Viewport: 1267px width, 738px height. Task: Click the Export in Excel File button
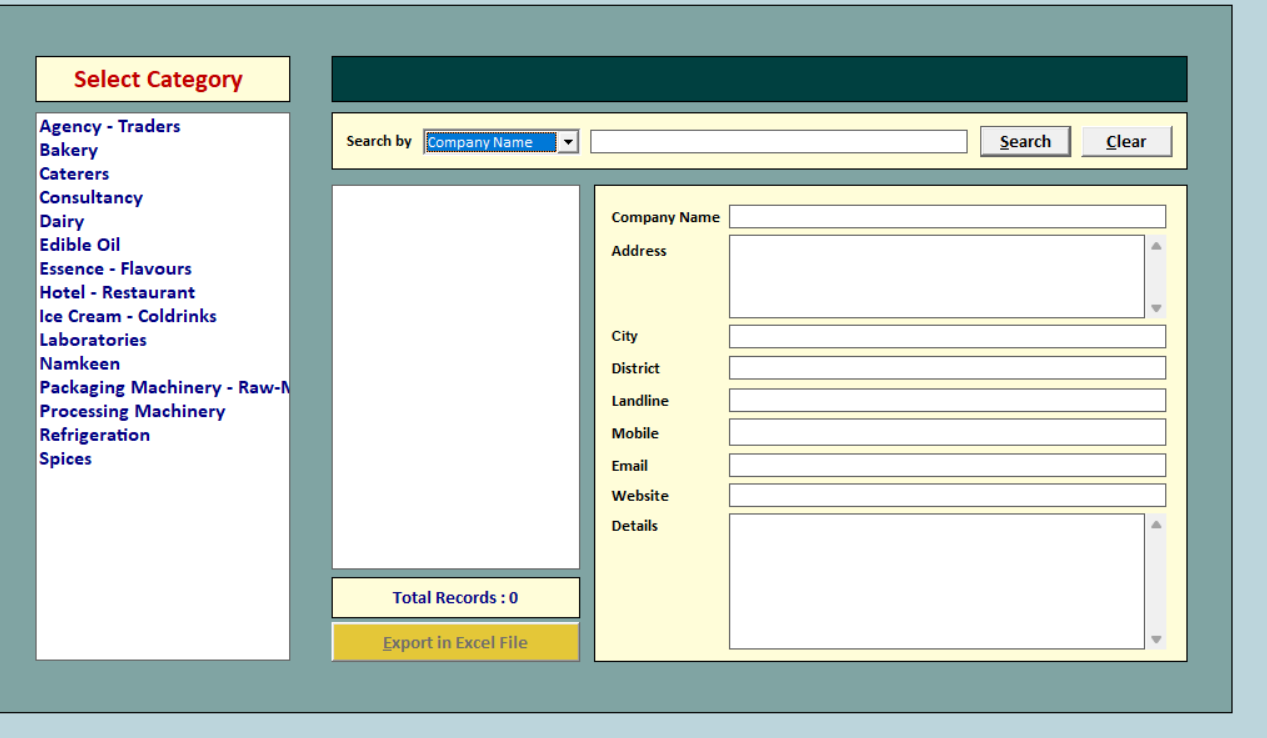[x=455, y=642]
